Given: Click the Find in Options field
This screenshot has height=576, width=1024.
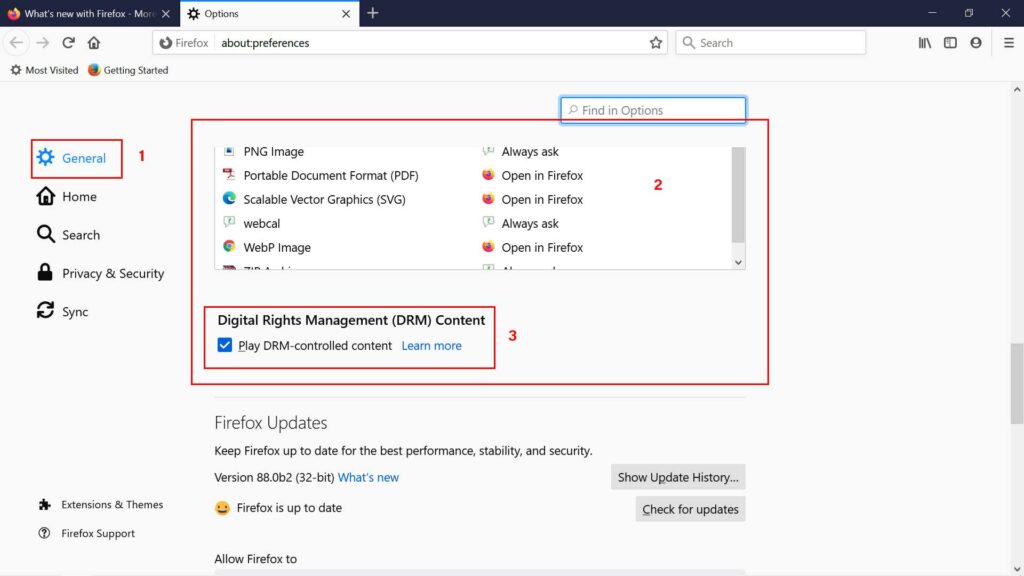Looking at the screenshot, I should (x=653, y=110).
